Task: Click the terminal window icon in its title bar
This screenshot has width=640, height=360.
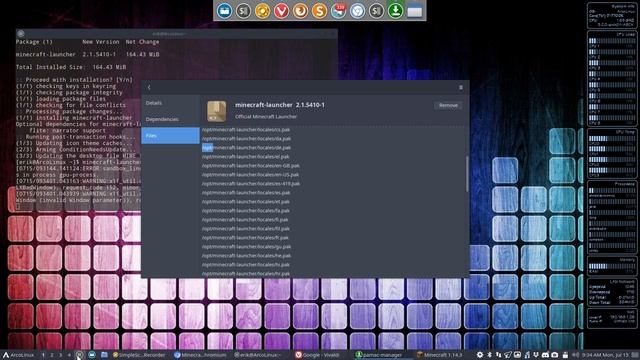Action: tap(21, 34)
